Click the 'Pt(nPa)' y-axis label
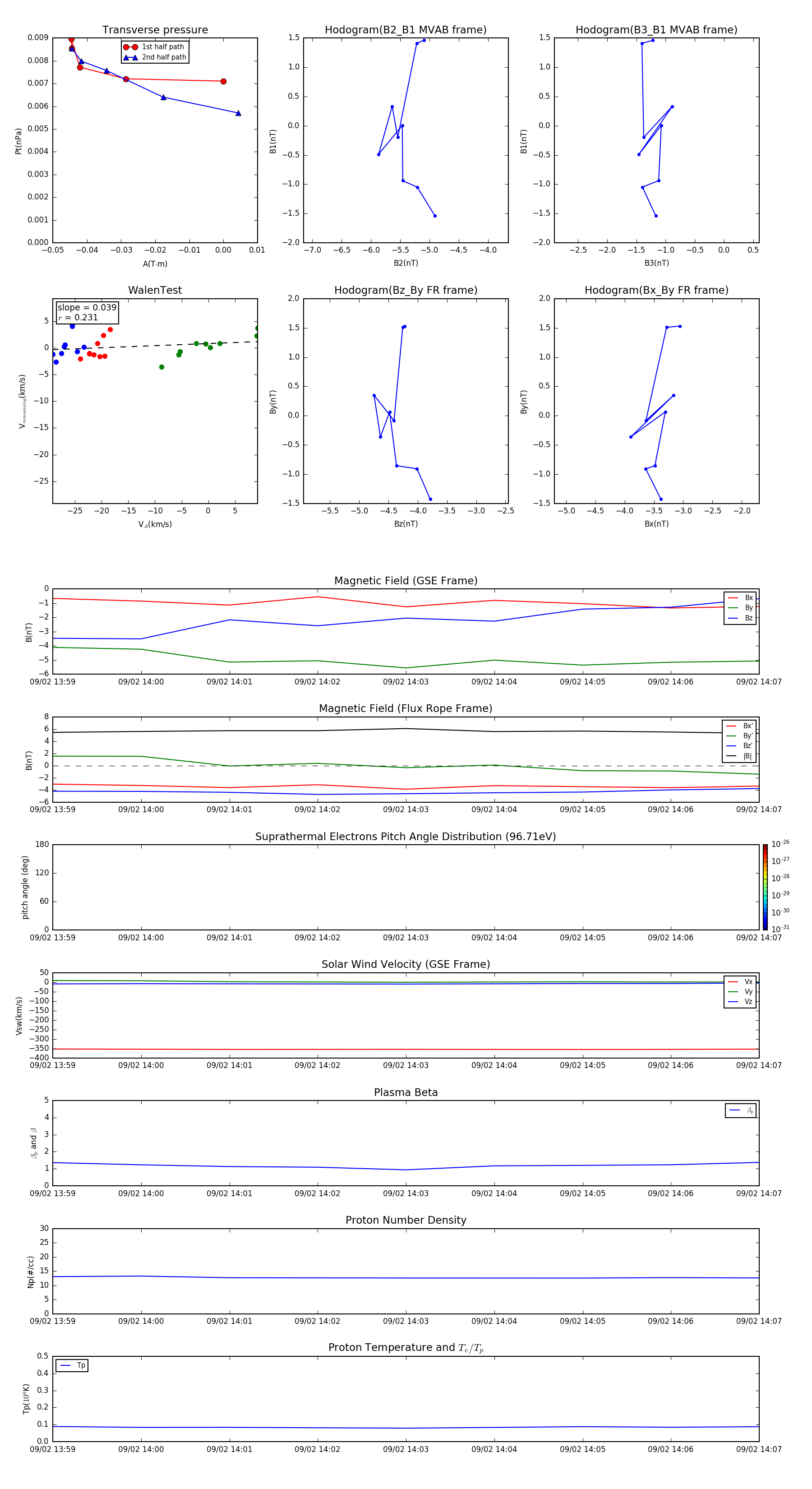 [18, 140]
